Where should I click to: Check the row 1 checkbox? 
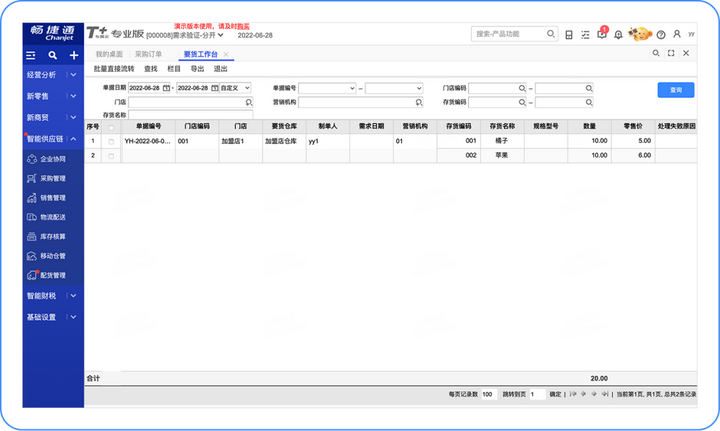click(111, 142)
